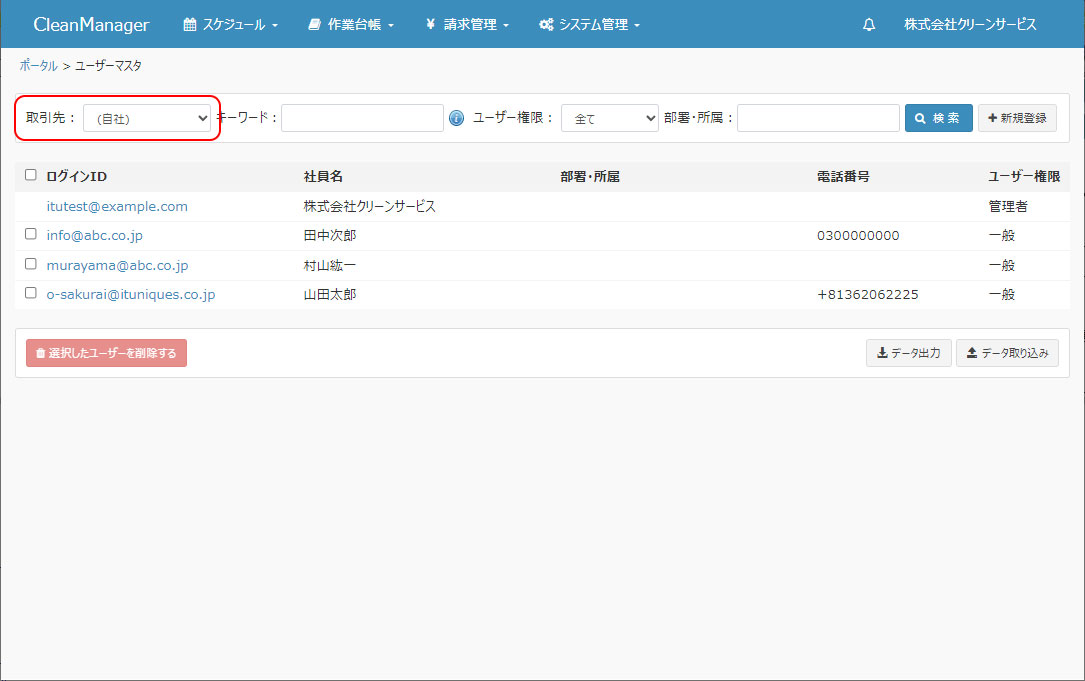The width and height of the screenshot is (1085, 681).
Task: Click the データ取り込み import button
Action: click(1006, 353)
